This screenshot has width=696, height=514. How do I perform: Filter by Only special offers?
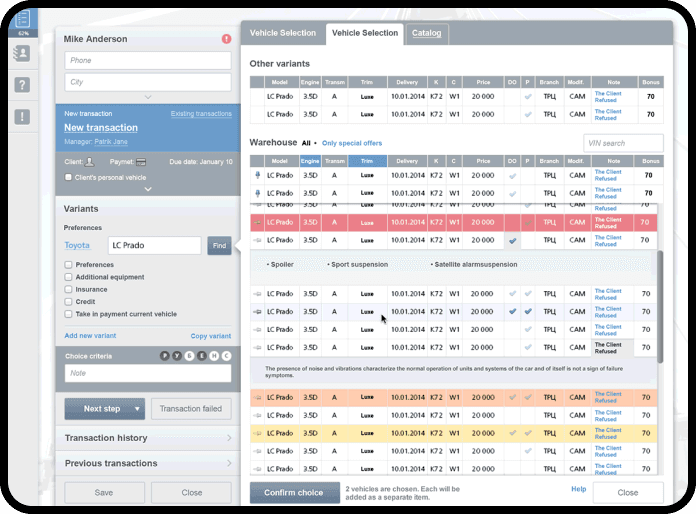click(352, 143)
